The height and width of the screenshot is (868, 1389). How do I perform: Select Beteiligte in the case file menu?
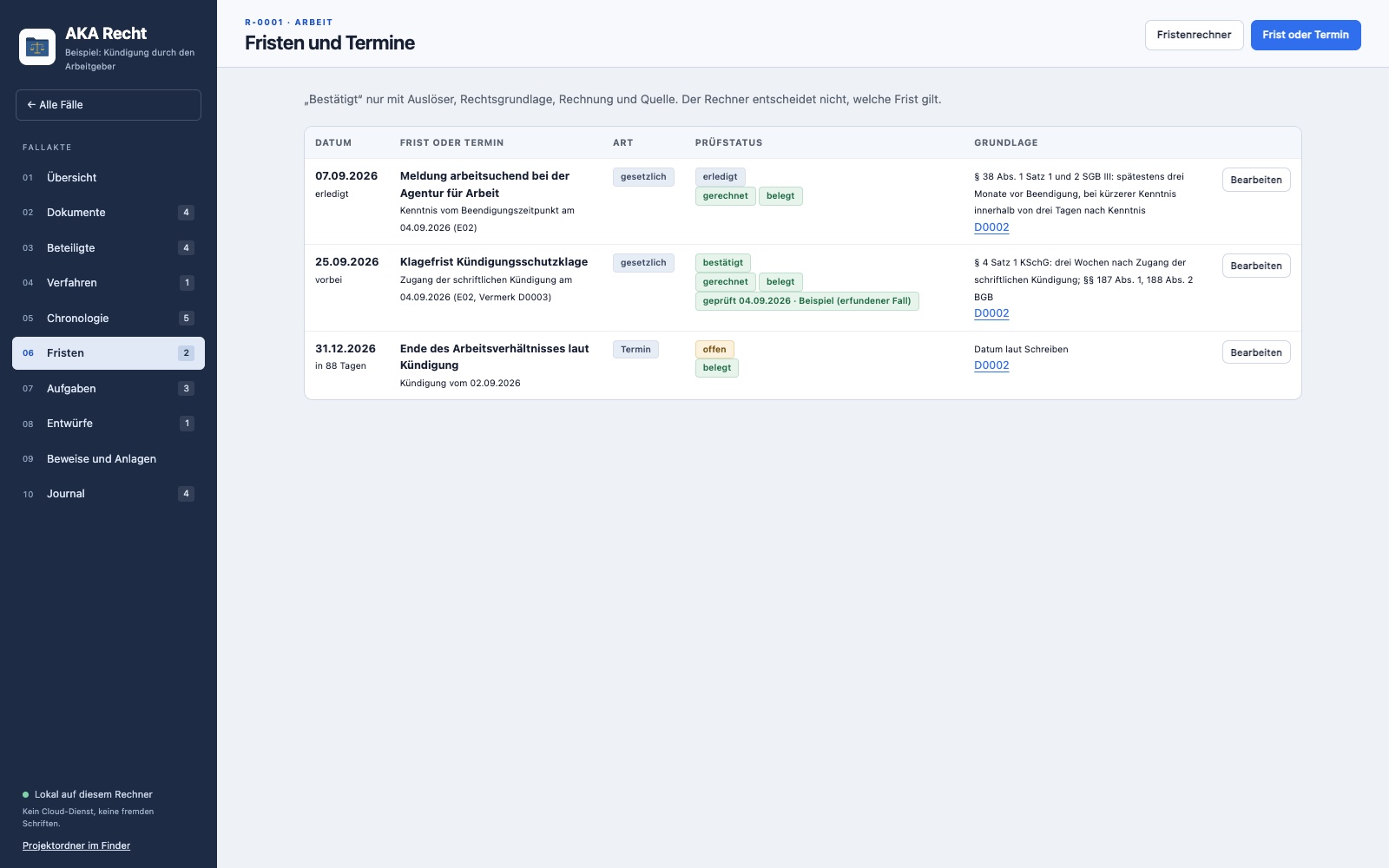(x=109, y=247)
